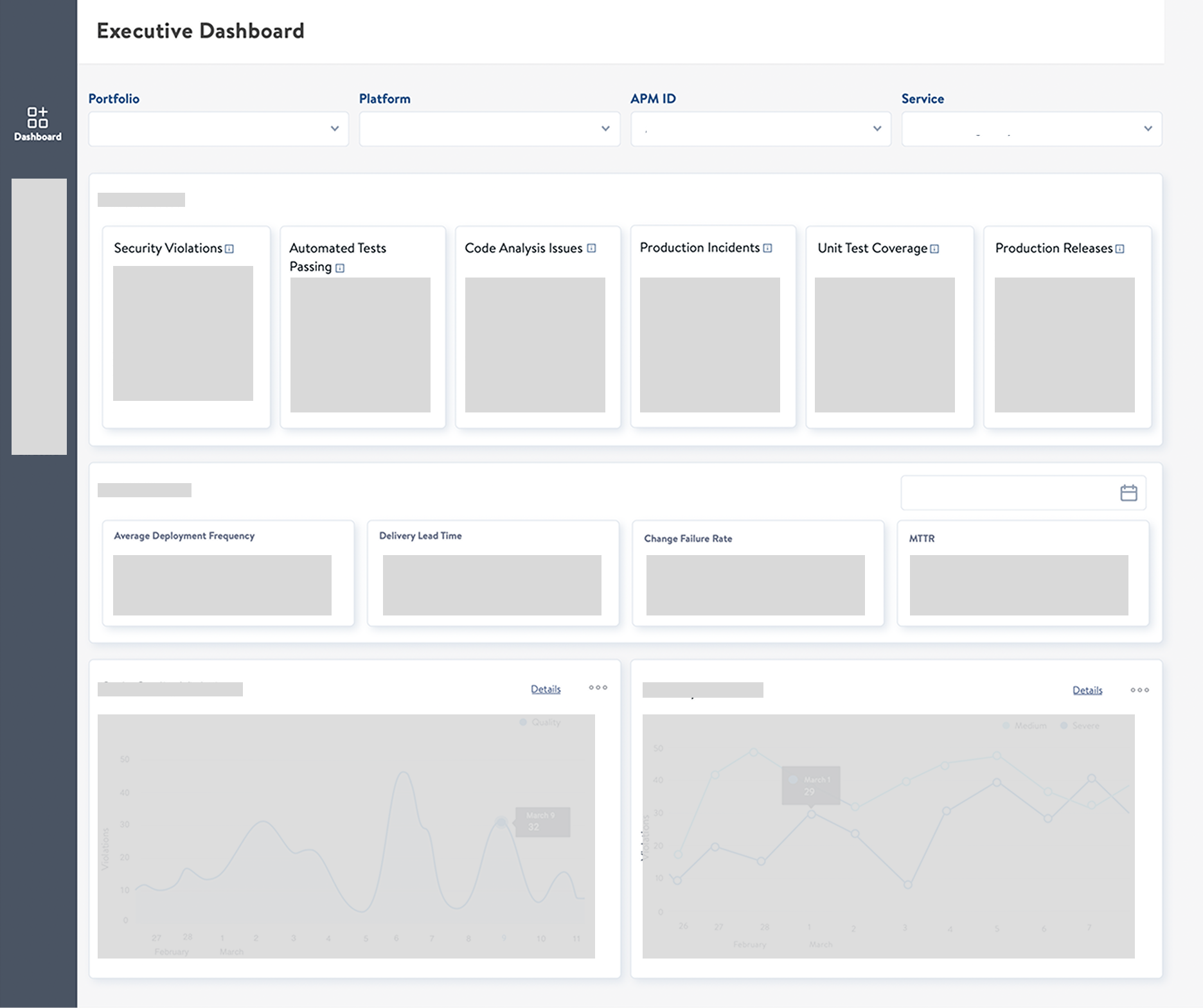
Task: Open the Details link on the right chart
Action: point(1087,691)
